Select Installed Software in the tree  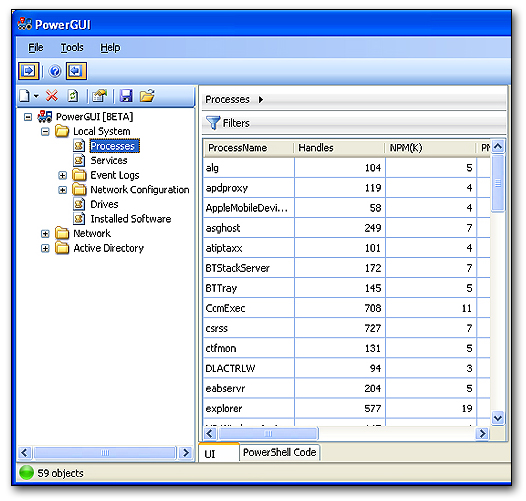(131, 219)
